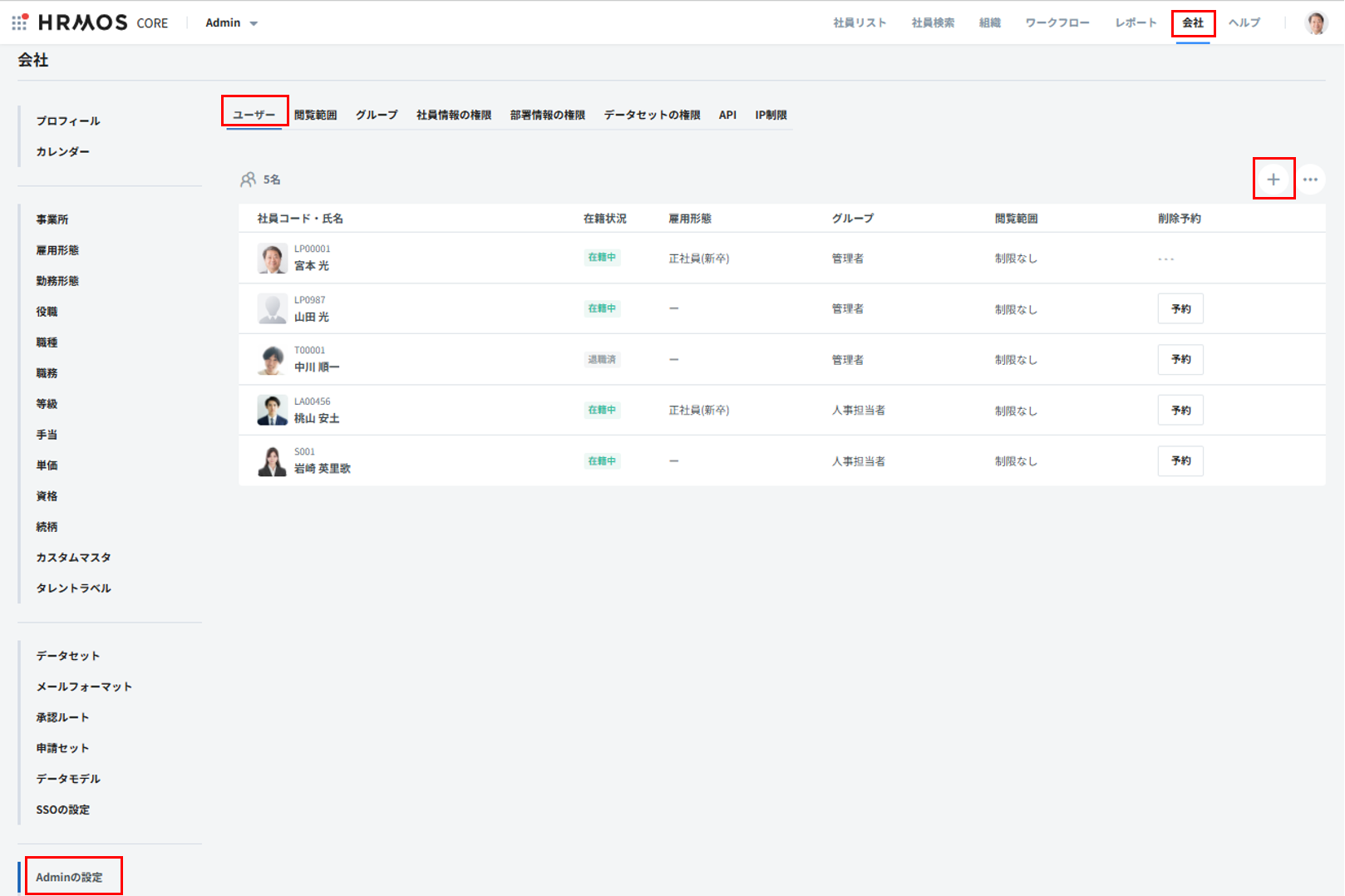Open 社員リスト in top navigation
Screen dimensions: 1345x896
(860, 23)
